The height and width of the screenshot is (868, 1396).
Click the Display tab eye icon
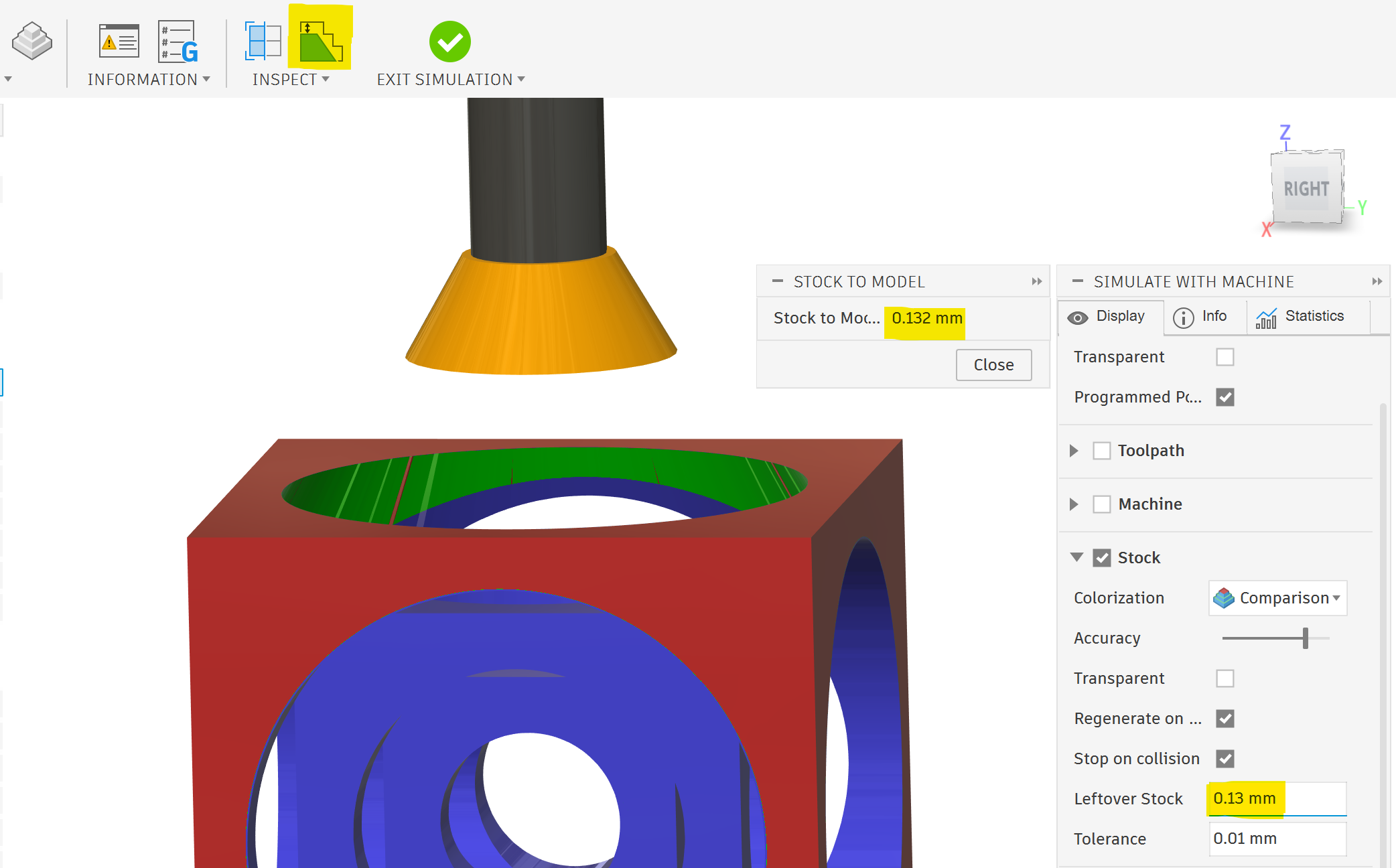click(1077, 317)
